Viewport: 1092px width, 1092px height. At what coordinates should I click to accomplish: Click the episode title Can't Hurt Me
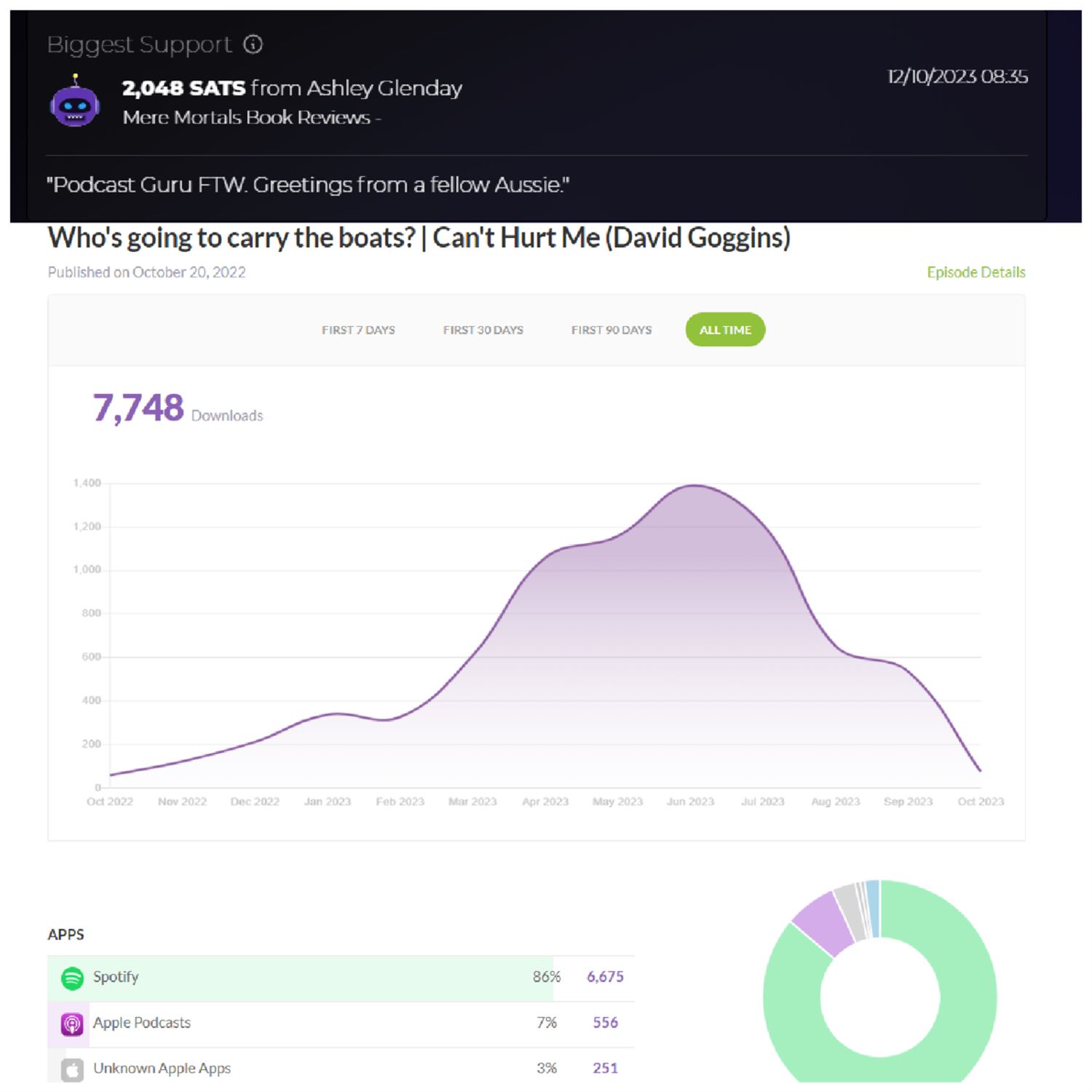pyautogui.click(x=419, y=238)
